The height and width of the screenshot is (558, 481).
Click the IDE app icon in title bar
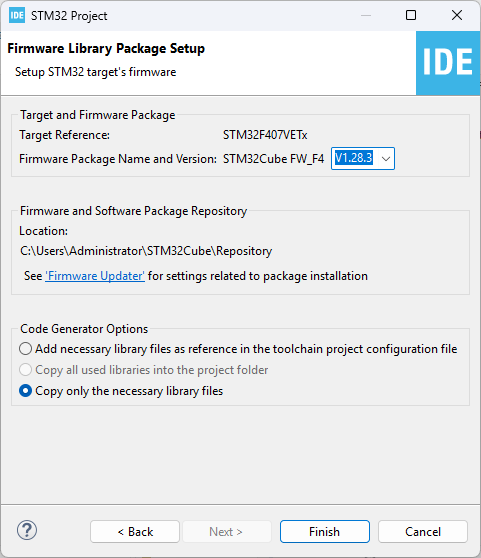17,15
